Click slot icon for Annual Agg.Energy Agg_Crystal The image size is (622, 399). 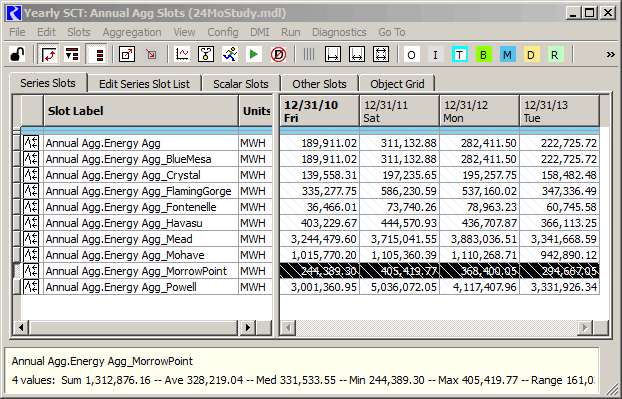tap(31, 175)
